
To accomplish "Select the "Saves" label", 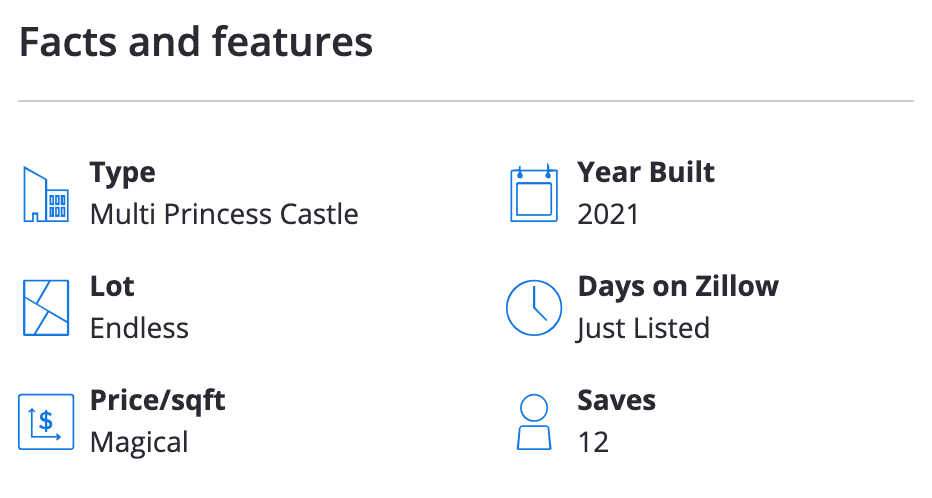I will point(616,400).
